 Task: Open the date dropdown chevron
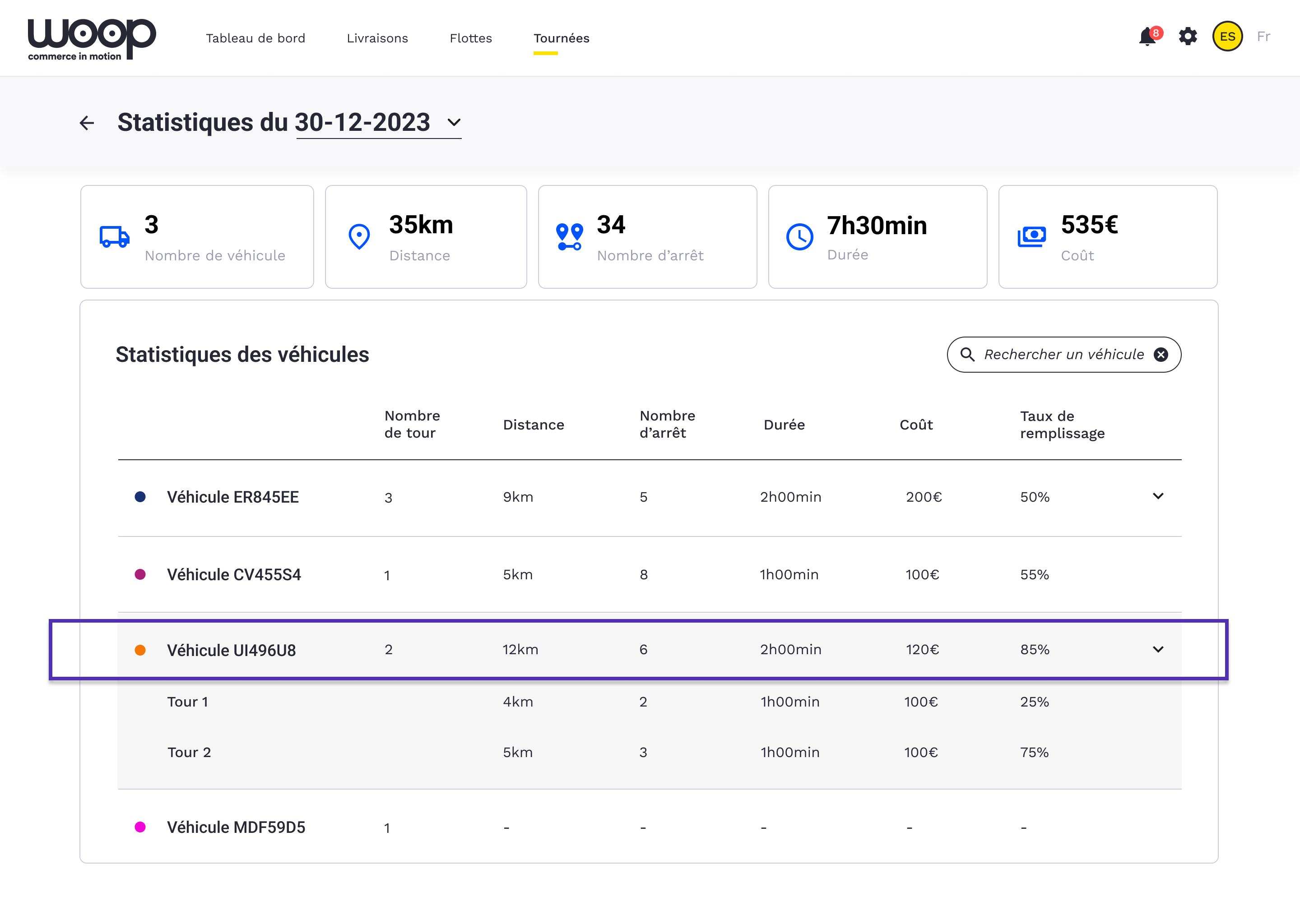pyautogui.click(x=454, y=122)
